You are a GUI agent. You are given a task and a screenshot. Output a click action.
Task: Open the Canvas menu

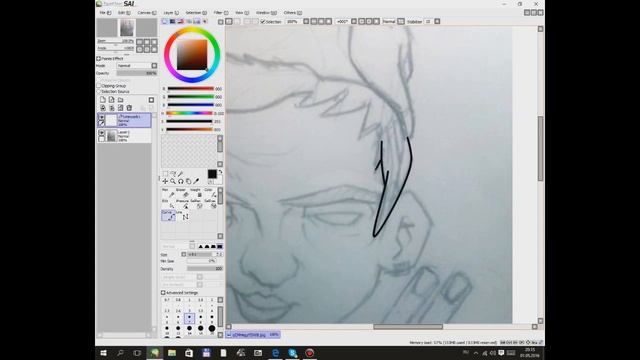tap(147, 13)
